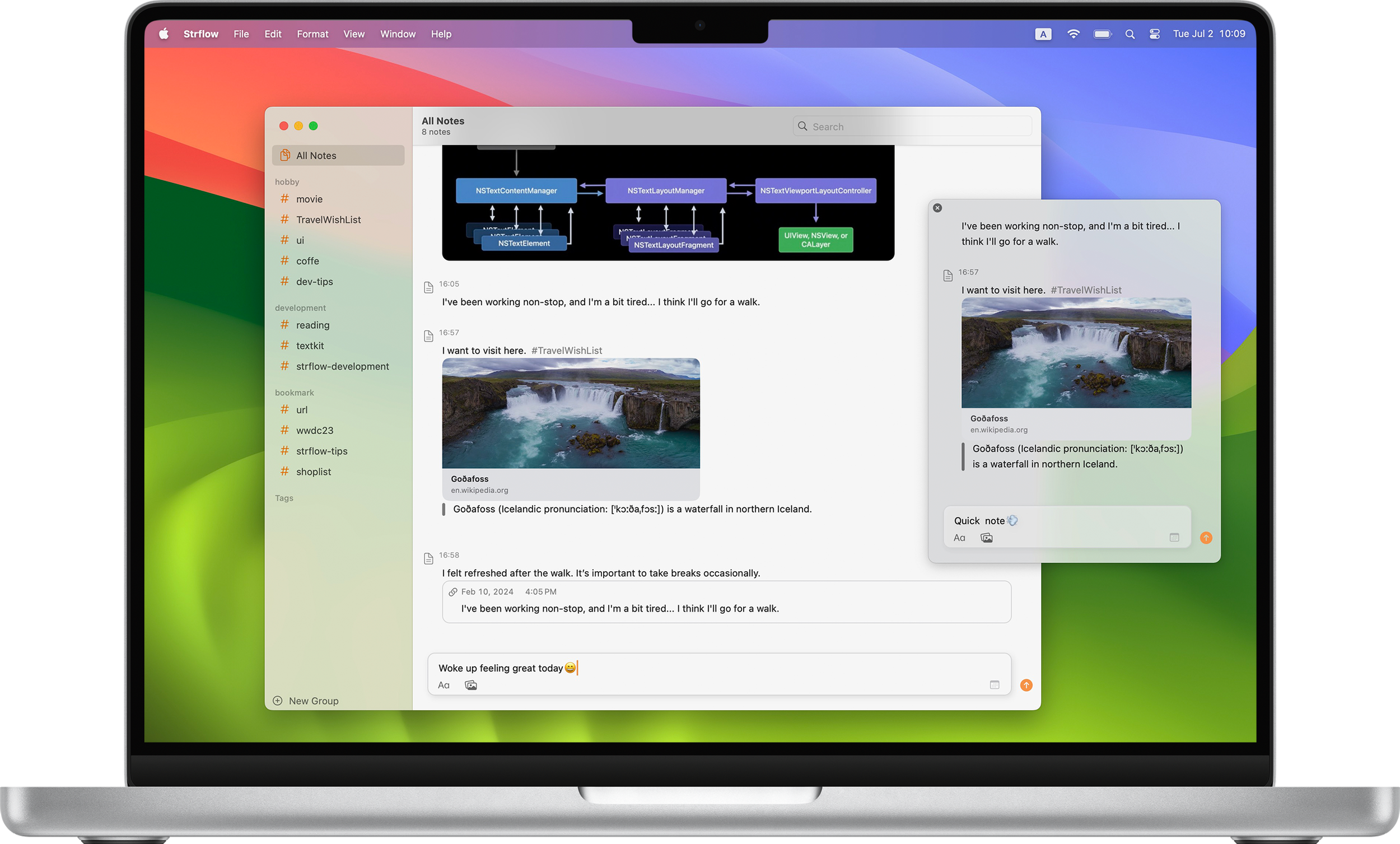The width and height of the screenshot is (1400, 844).
Task: Open Goðafoss wikipedia link in quick panel
Action: tap(1076, 424)
